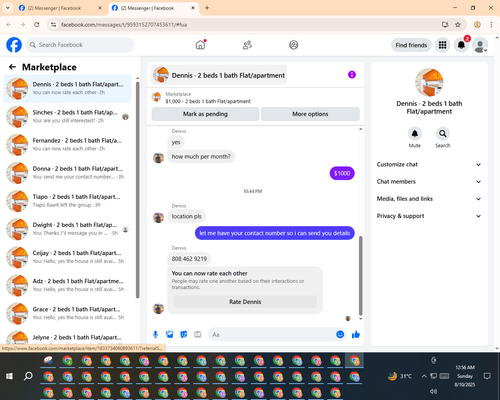Choose a sticker icon in the composer
Screen dimensions: 500x400
(x=184, y=334)
